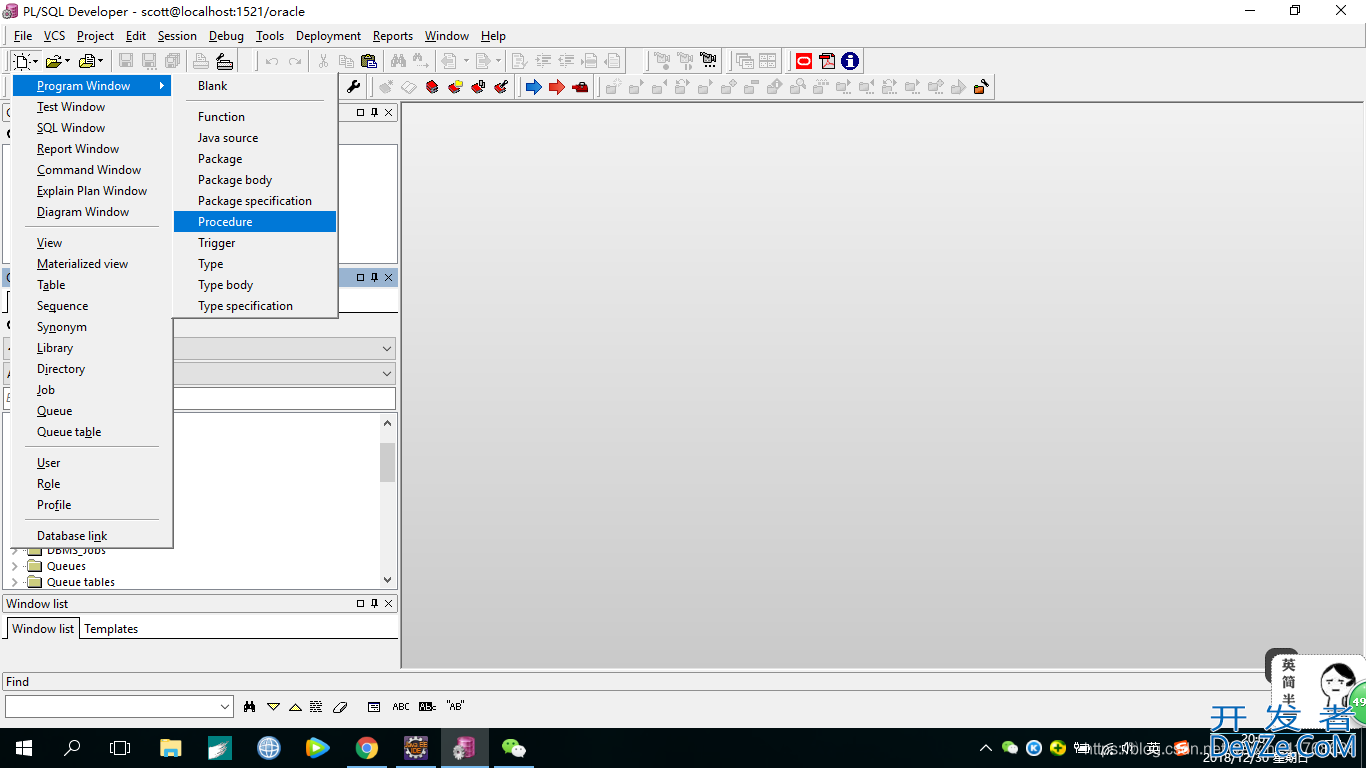The width and height of the screenshot is (1366, 768).
Task: Select Database link from the New menu
Action: (92, 536)
